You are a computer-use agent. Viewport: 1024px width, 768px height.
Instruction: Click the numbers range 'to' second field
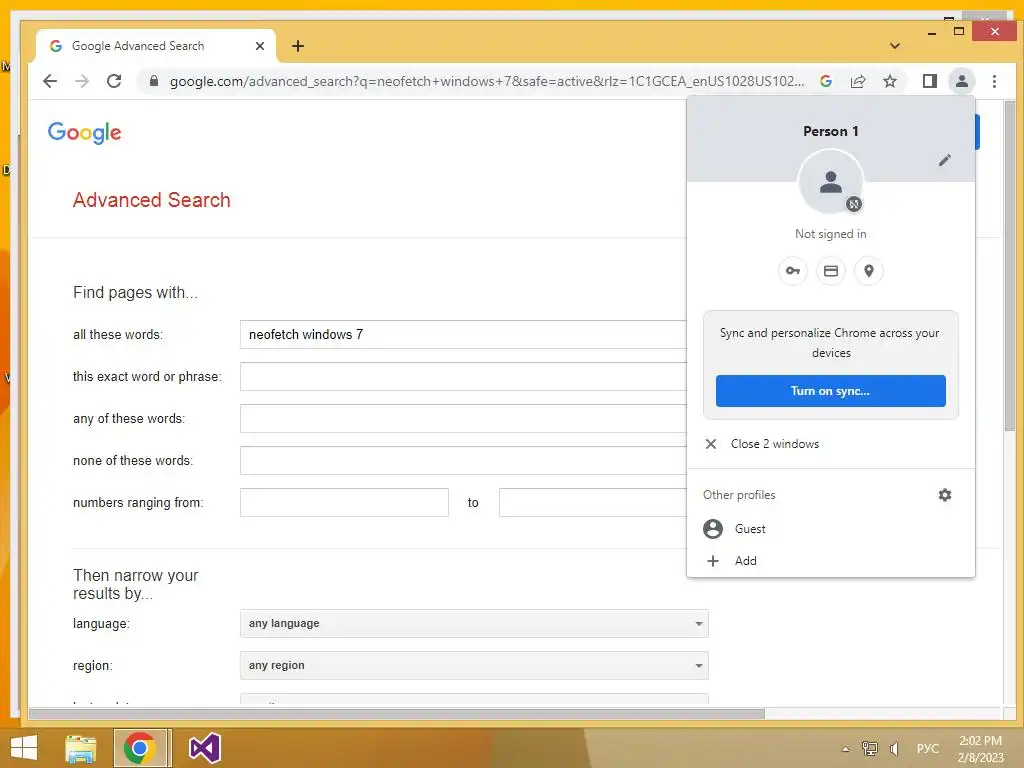593,503
